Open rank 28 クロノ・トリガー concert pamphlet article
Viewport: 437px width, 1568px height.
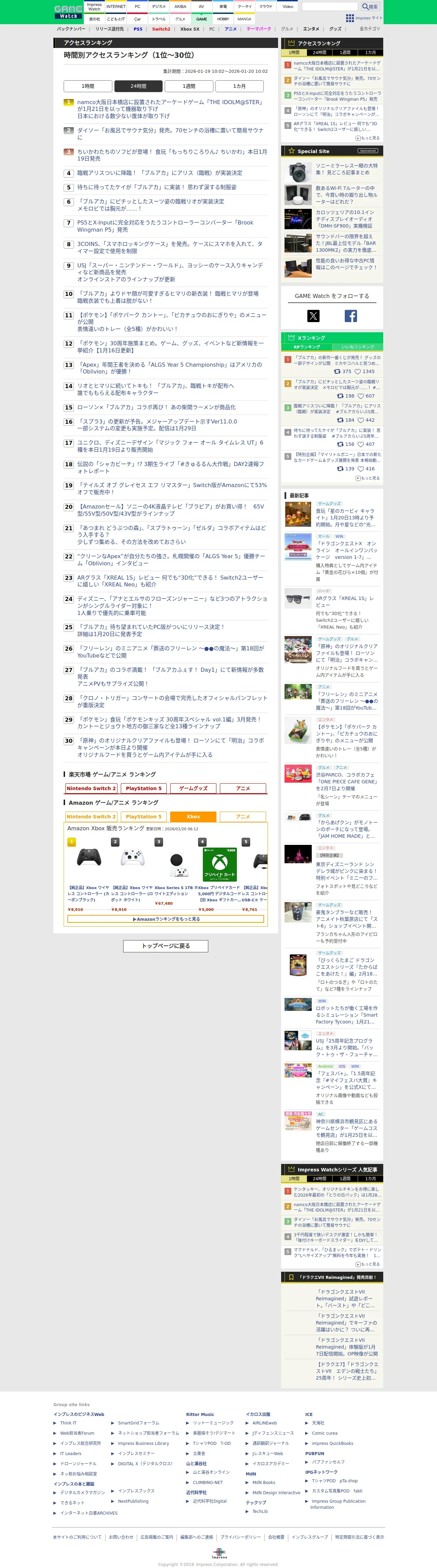tap(172, 701)
